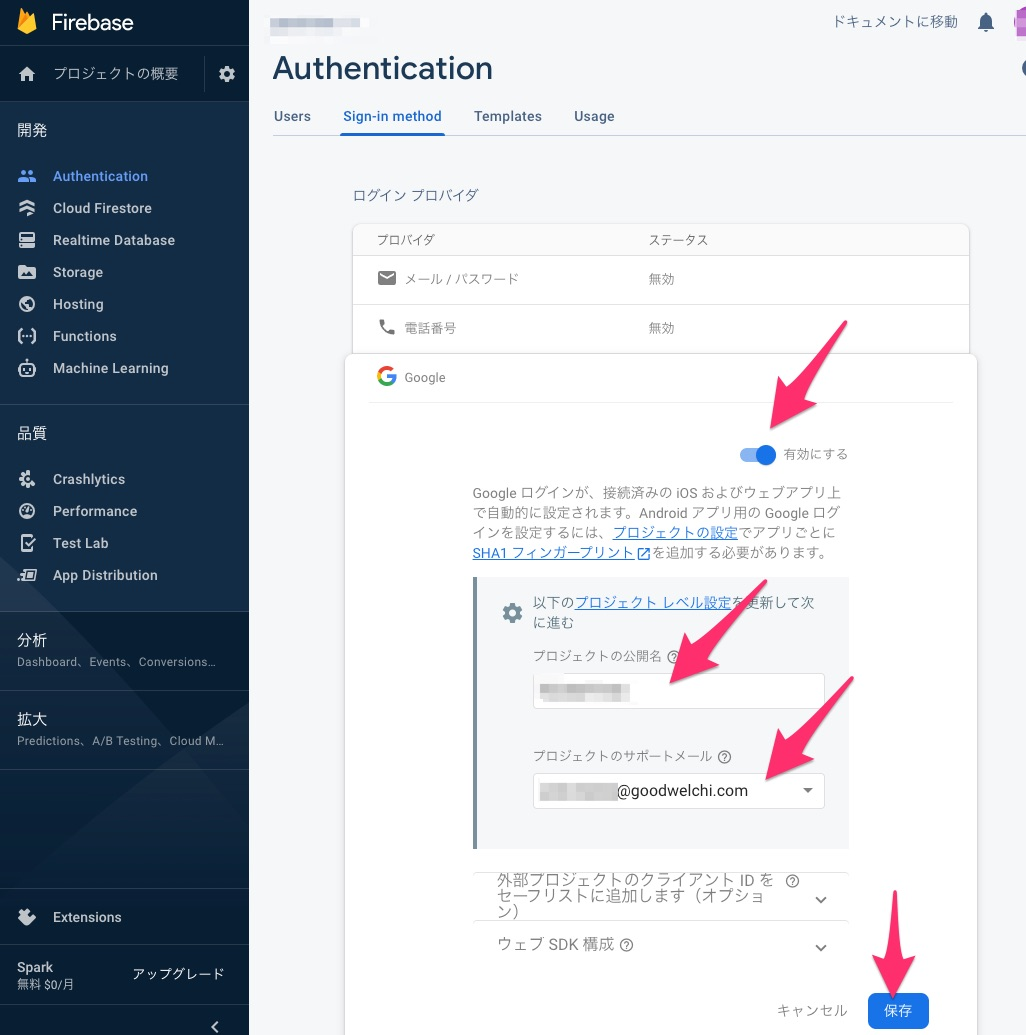Click the email envelope provider icon
Image resolution: width=1026 pixels, height=1035 pixels.
(x=387, y=278)
